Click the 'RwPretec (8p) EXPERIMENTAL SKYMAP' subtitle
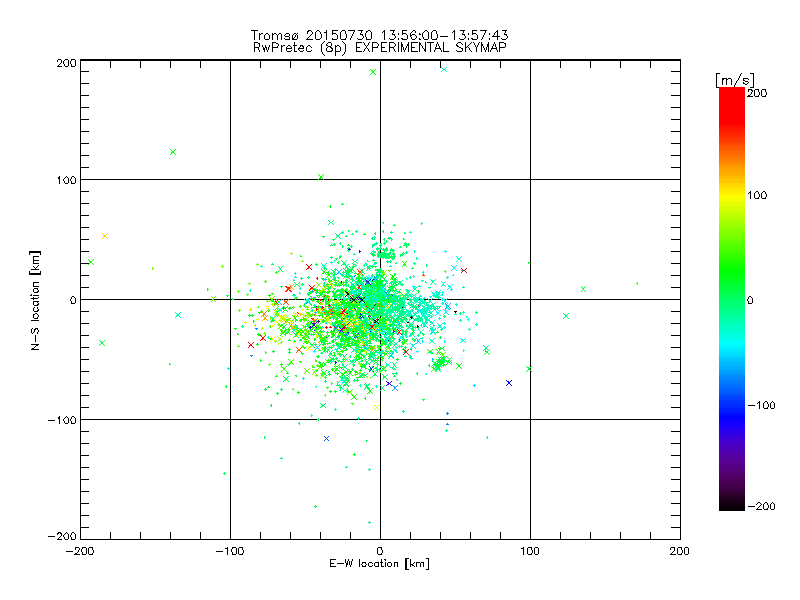This screenshot has height=600, width=800. (379, 47)
